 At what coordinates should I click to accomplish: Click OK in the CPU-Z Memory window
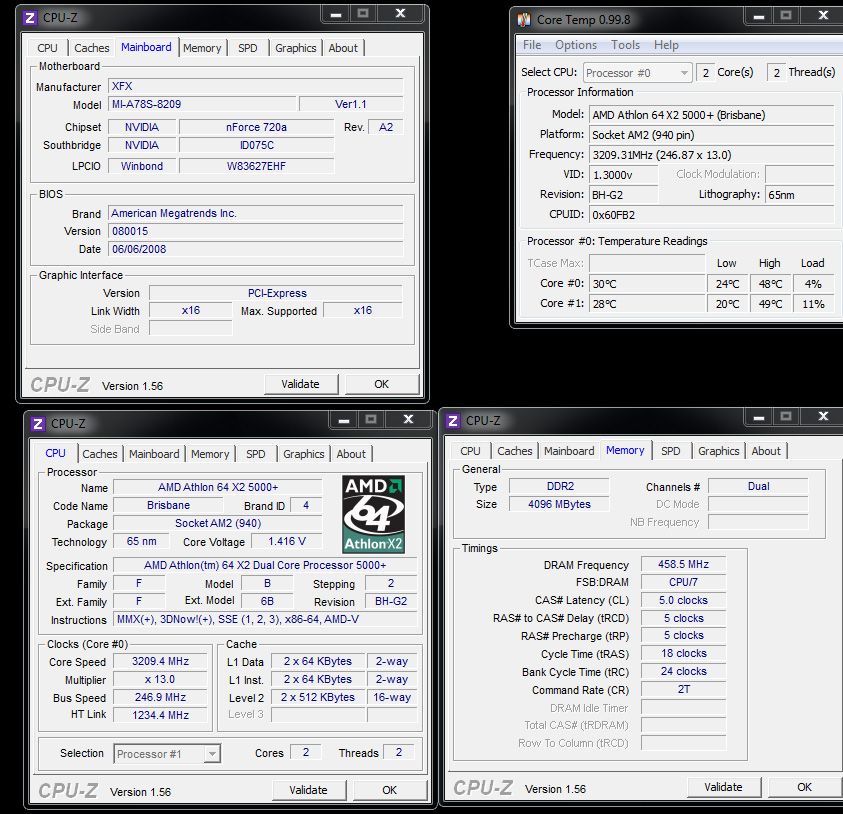pyautogui.click(x=804, y=787)
